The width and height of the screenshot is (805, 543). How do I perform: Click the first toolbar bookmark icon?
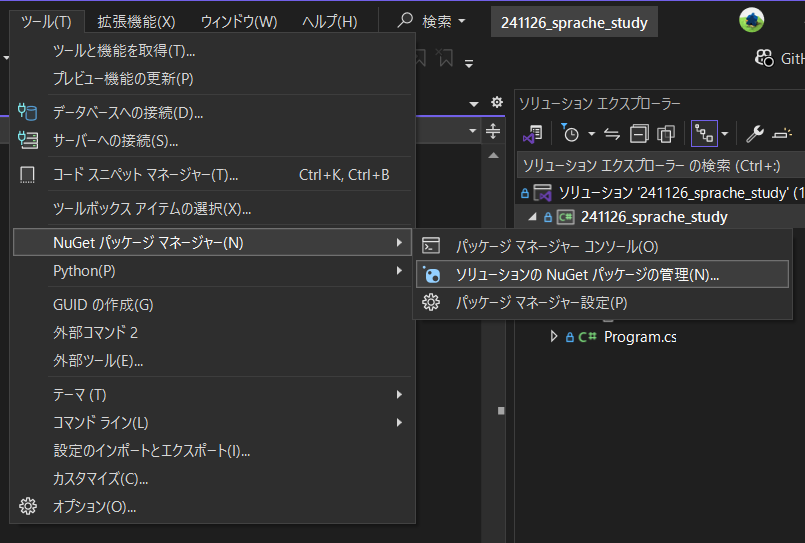point(420,58)
